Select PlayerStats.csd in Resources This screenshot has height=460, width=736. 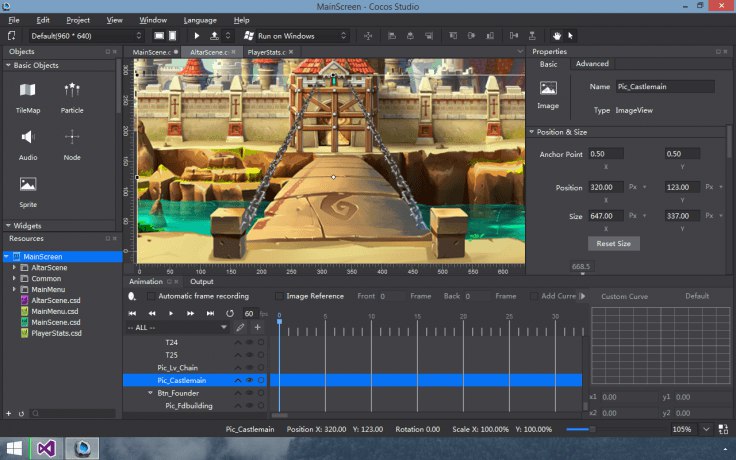point(56,333)
